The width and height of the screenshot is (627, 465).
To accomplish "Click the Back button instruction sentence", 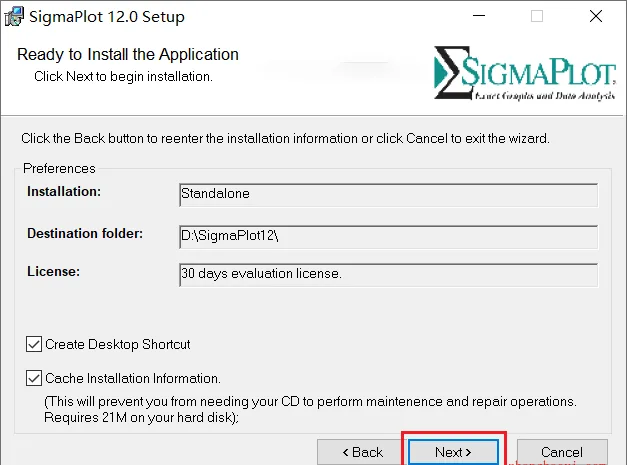I will [x=286, y=138].
